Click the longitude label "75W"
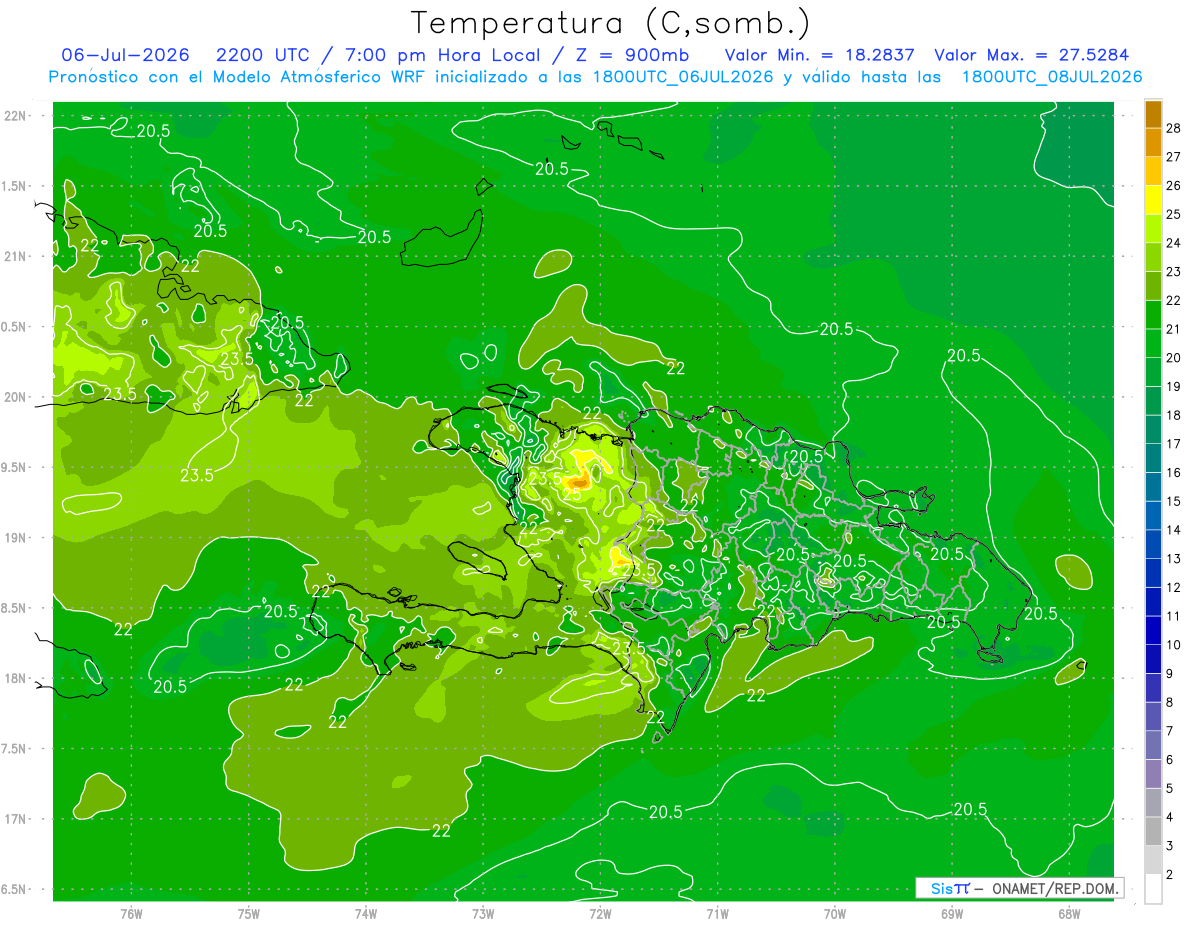Viewport: 1200px width, 927px height. [249, 914]
